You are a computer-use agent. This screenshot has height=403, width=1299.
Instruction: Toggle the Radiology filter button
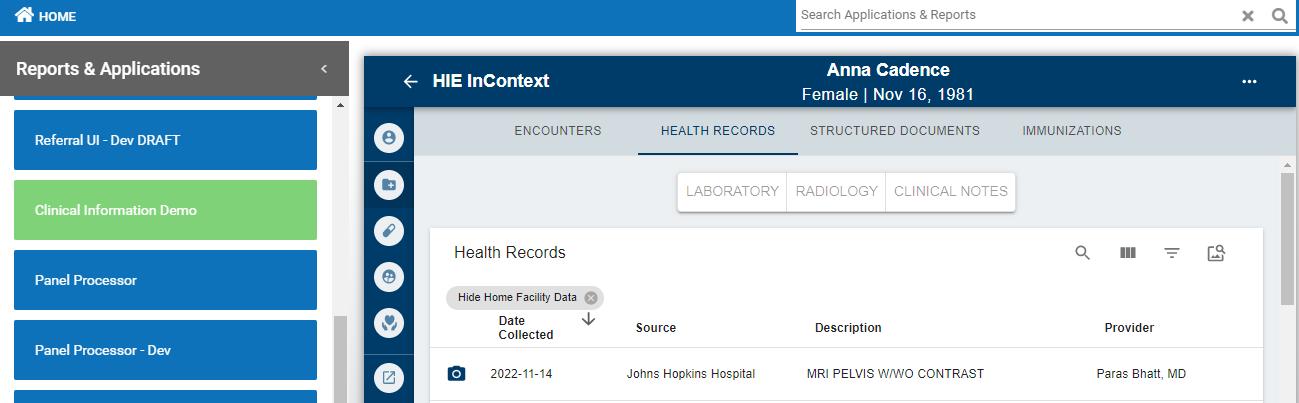(x=836, y=192)
